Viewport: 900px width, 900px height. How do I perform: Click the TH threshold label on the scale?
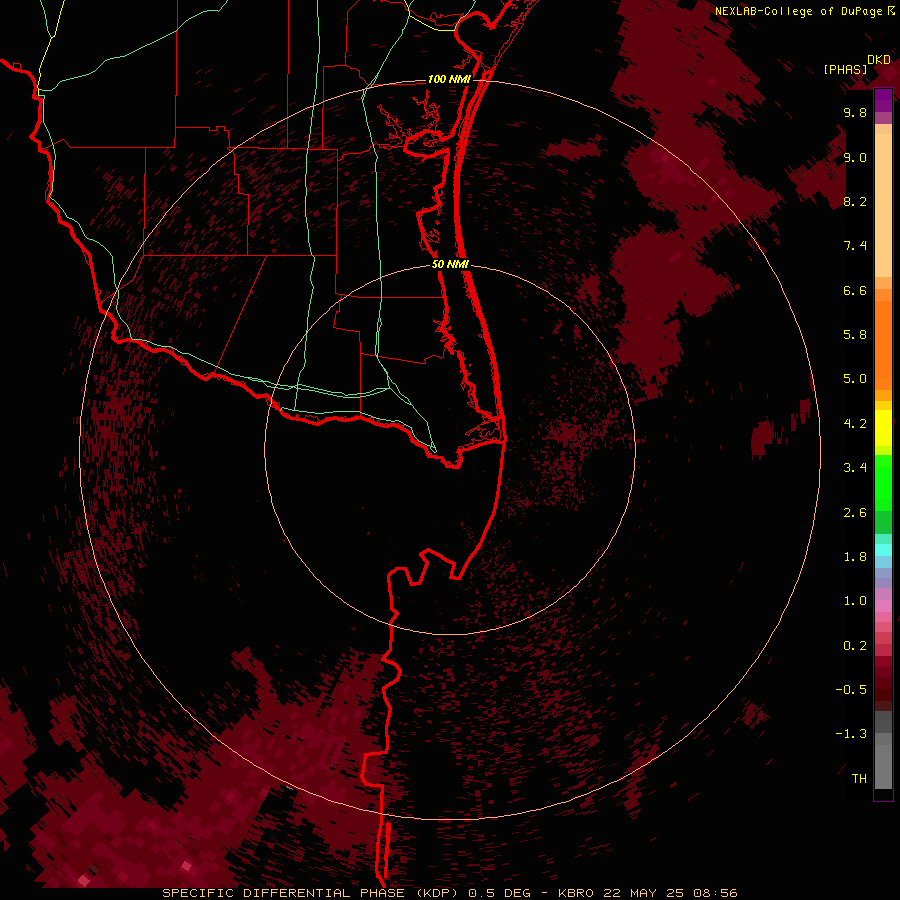[859, 779]
